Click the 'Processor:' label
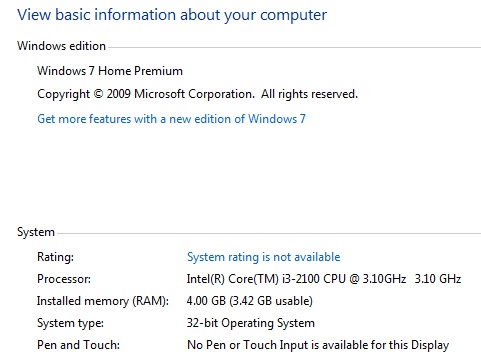This screenshot has width=481, height=360. (64, 279)
